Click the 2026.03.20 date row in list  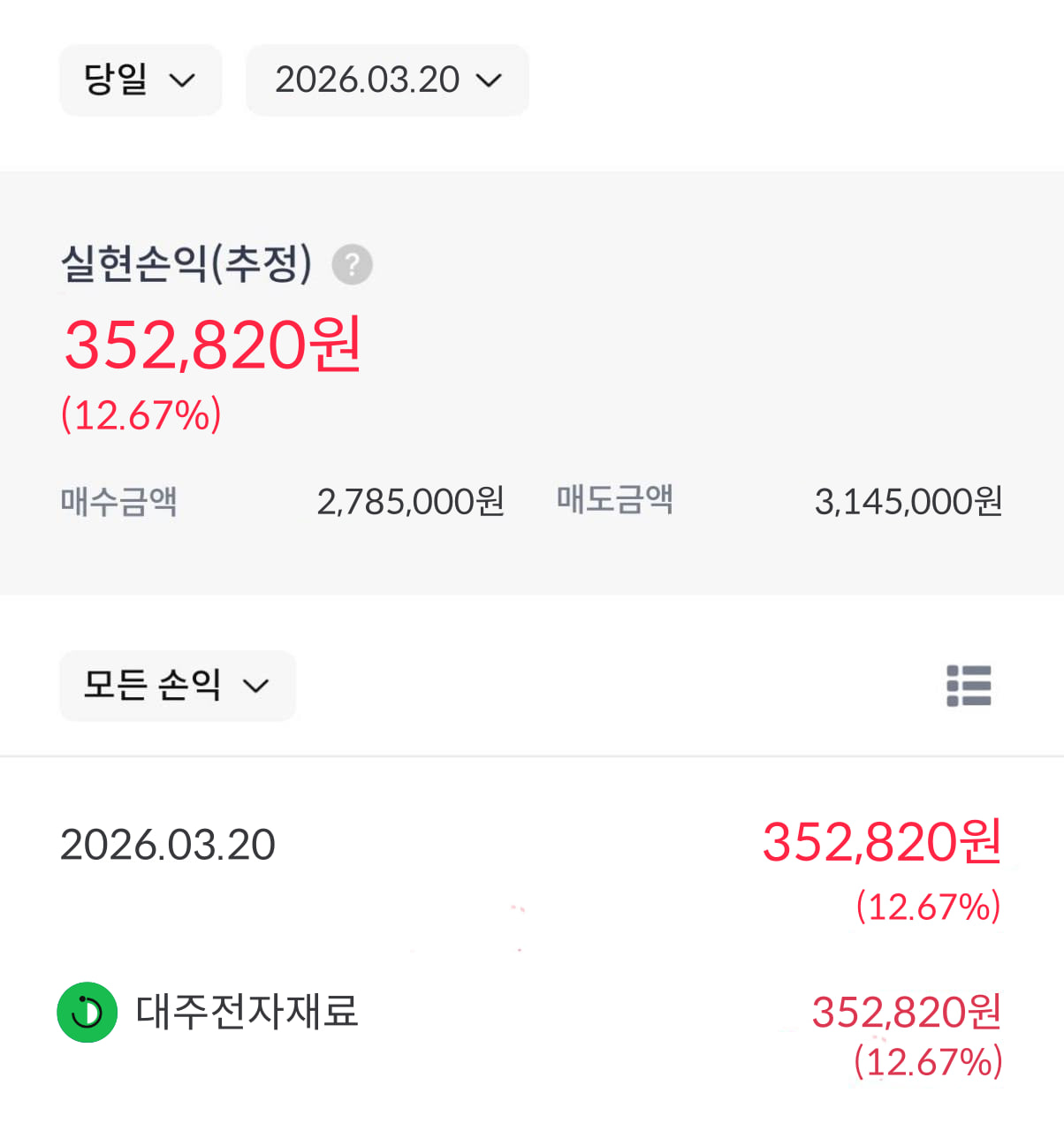pyautogui.click(x=168, y=845)
